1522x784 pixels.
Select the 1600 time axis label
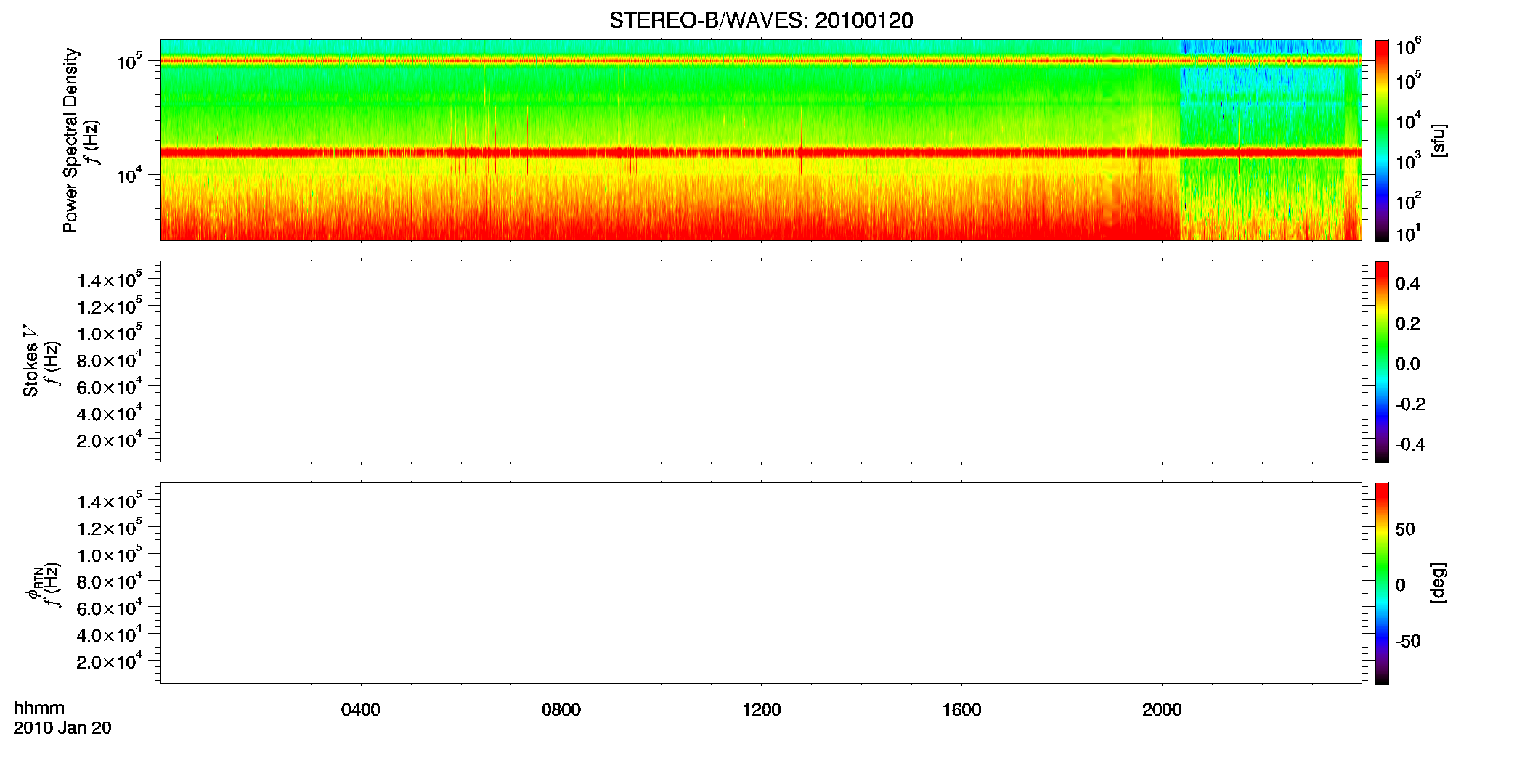pyautogui.click(x=961, y=710)
